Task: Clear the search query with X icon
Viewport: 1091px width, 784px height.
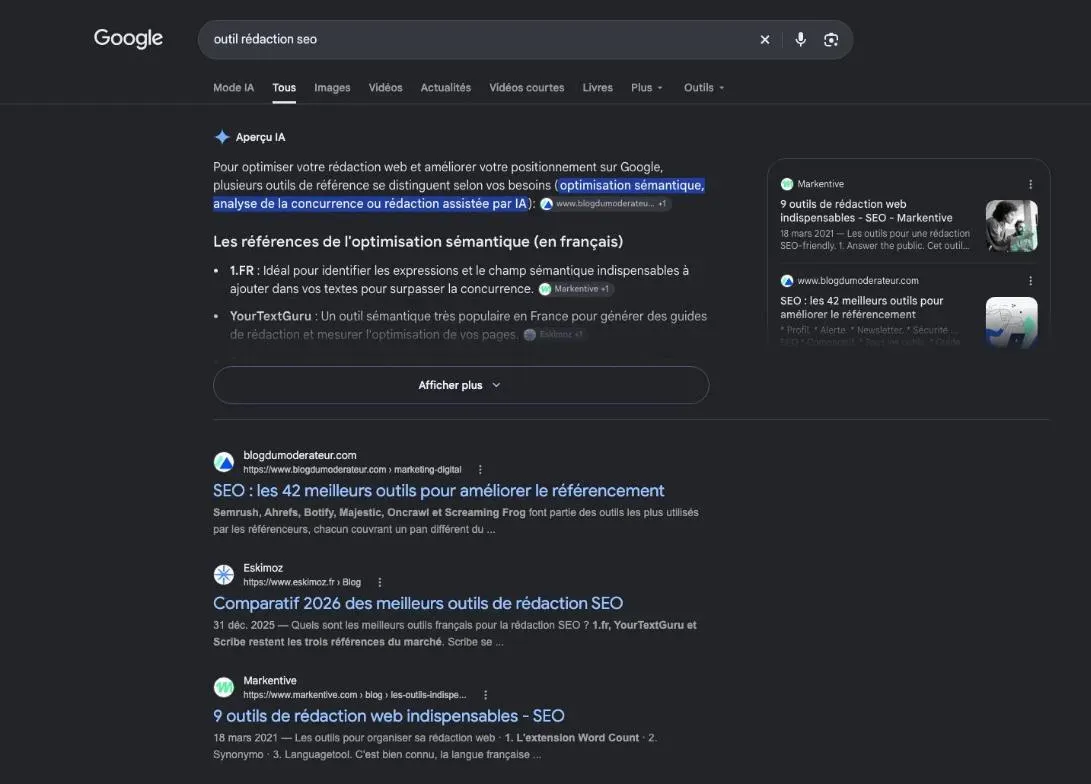Action: point(765,40)
